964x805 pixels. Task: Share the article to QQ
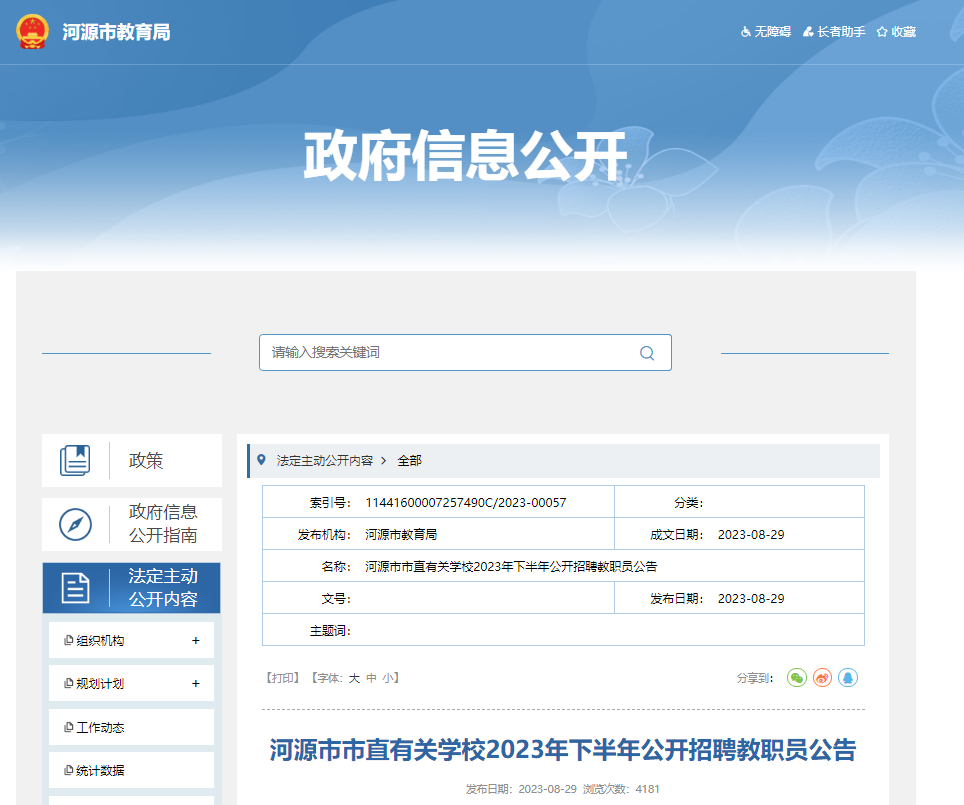click(848, 678)
